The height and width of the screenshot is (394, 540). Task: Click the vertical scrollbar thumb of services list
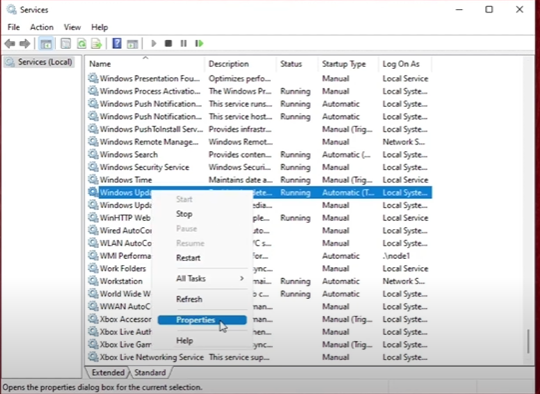click(x=528, y=342)
